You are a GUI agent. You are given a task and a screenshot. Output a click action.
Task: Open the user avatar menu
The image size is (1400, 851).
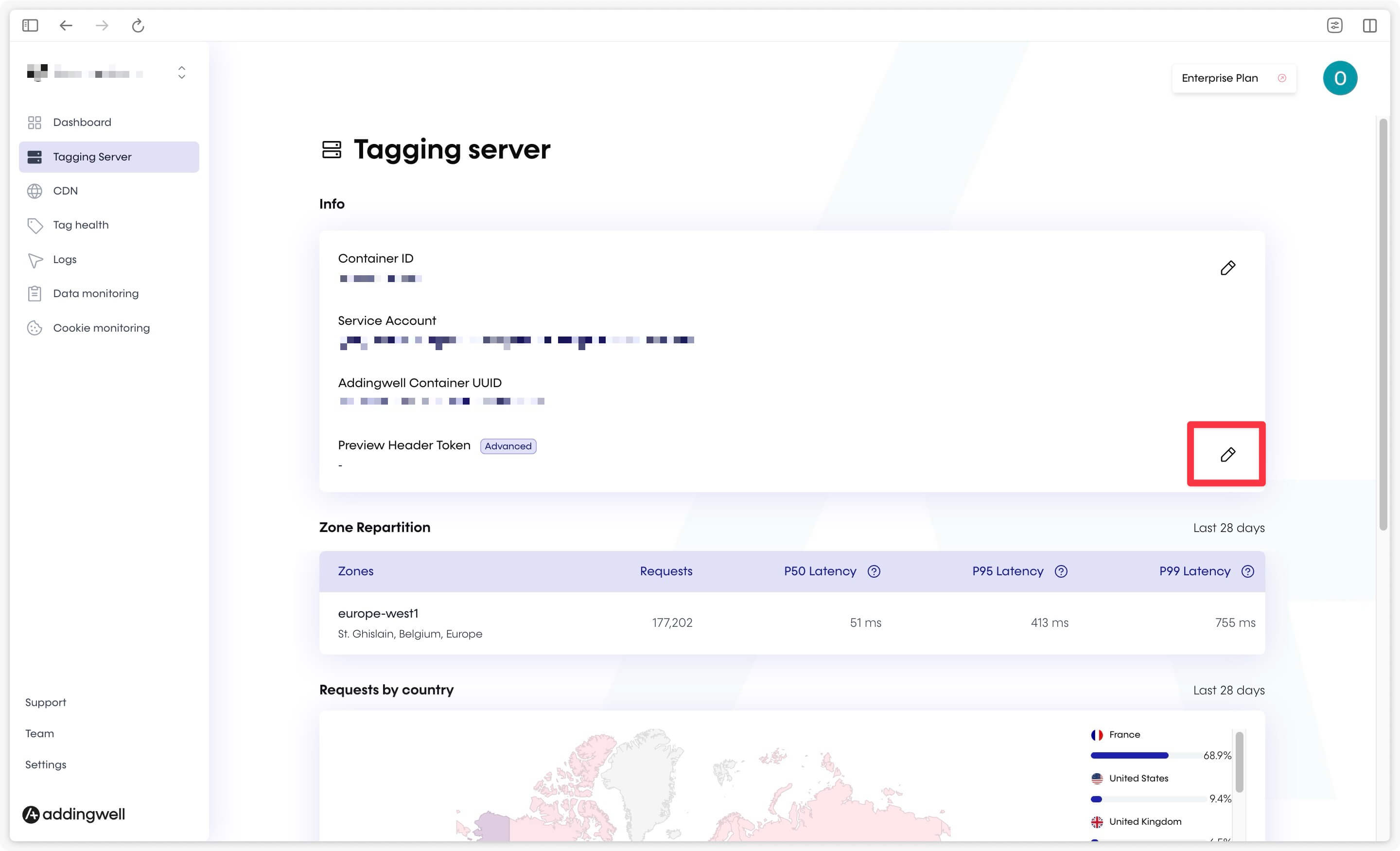coord(1340,78)
